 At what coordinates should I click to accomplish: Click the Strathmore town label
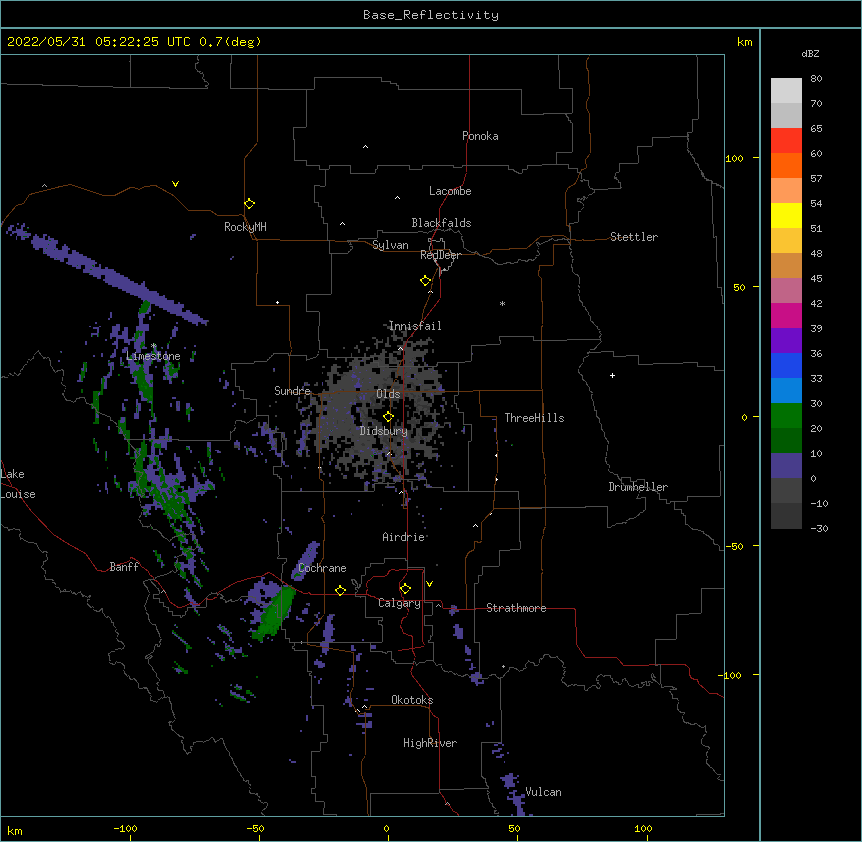click(x=516, y=608)
